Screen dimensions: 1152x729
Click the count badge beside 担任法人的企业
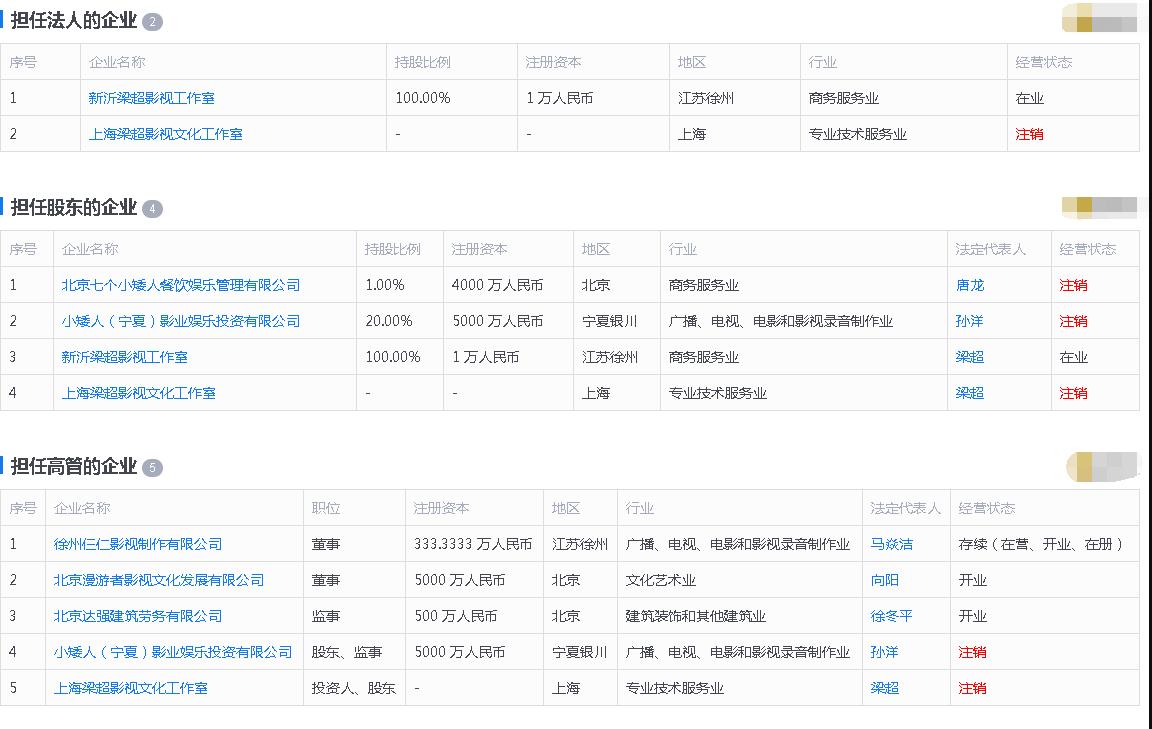(152, 22)
